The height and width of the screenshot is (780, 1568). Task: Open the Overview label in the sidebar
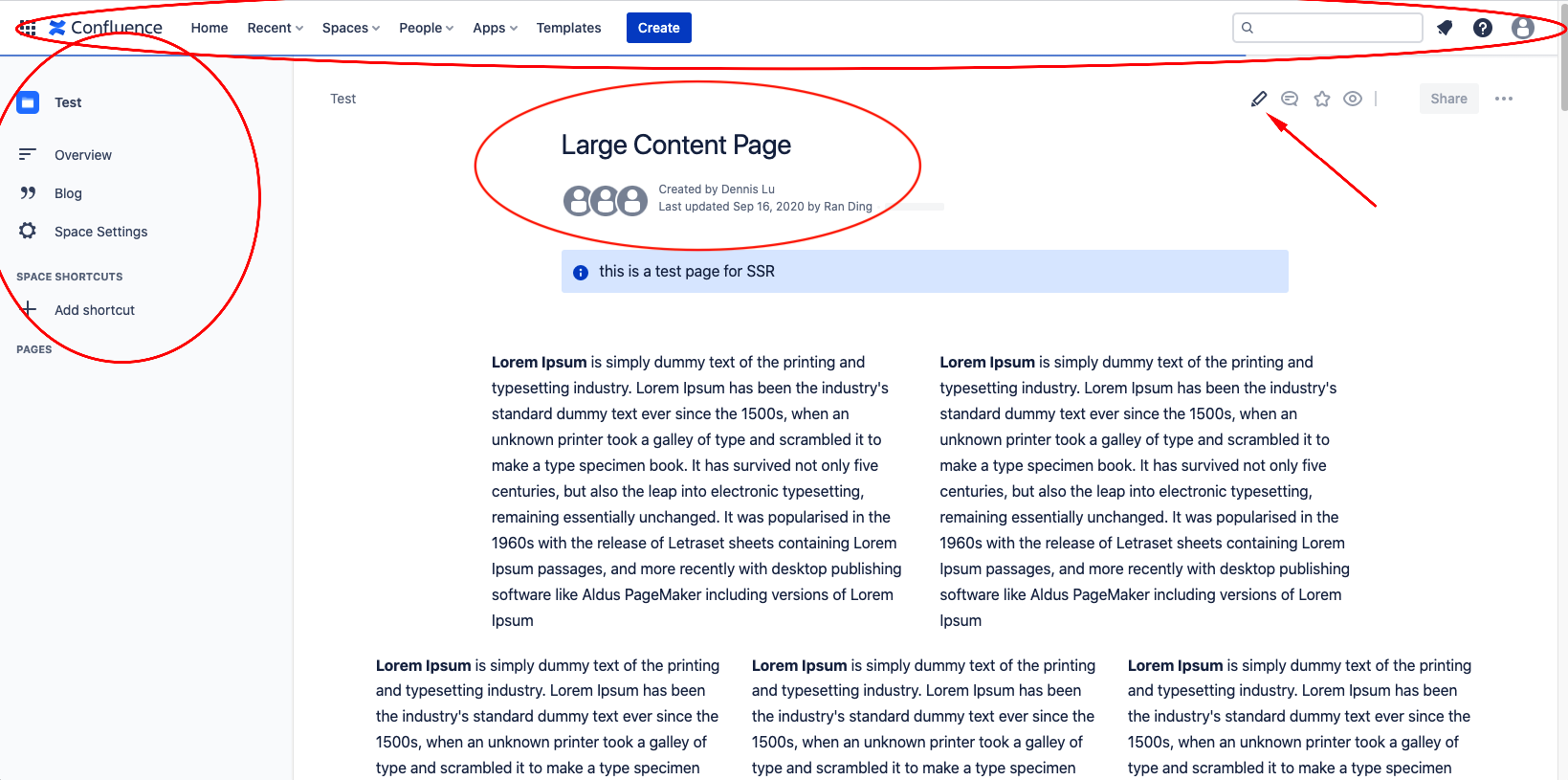(83, 155)
